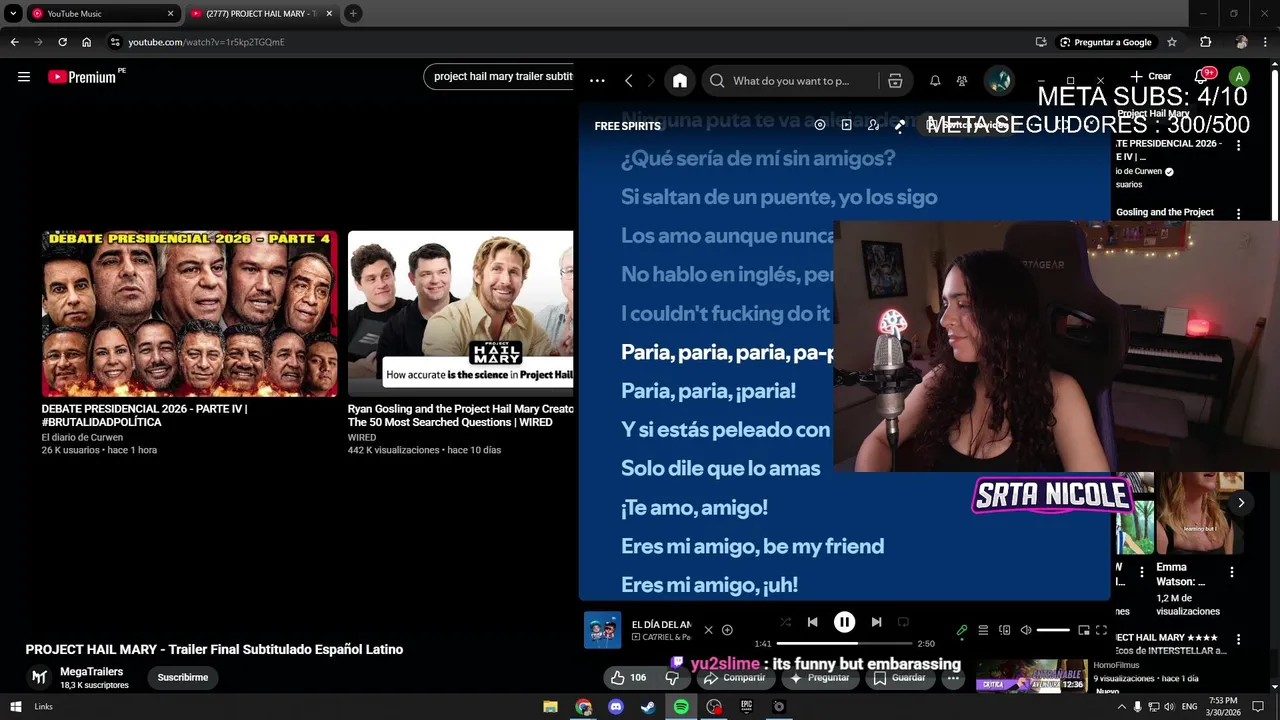Seek in Spotify song progress bar

click(x=844, y=643)
